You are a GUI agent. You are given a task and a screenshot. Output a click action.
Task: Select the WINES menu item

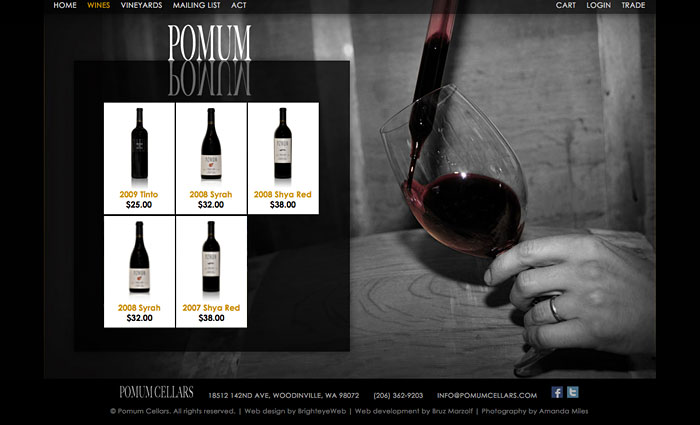click(x=99, y=5)
